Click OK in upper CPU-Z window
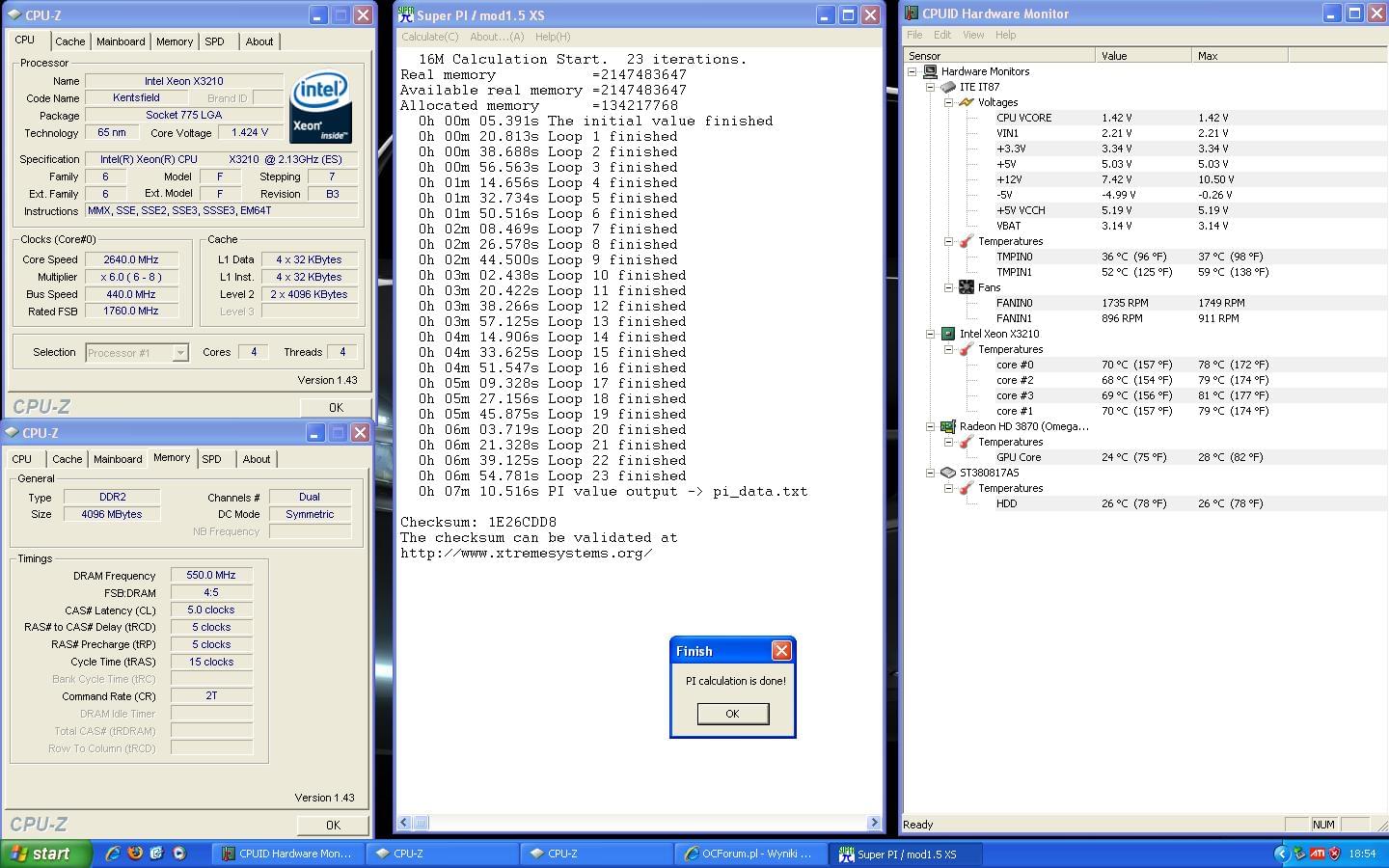This screenshot has width=1389, height=868. (336, 407)
